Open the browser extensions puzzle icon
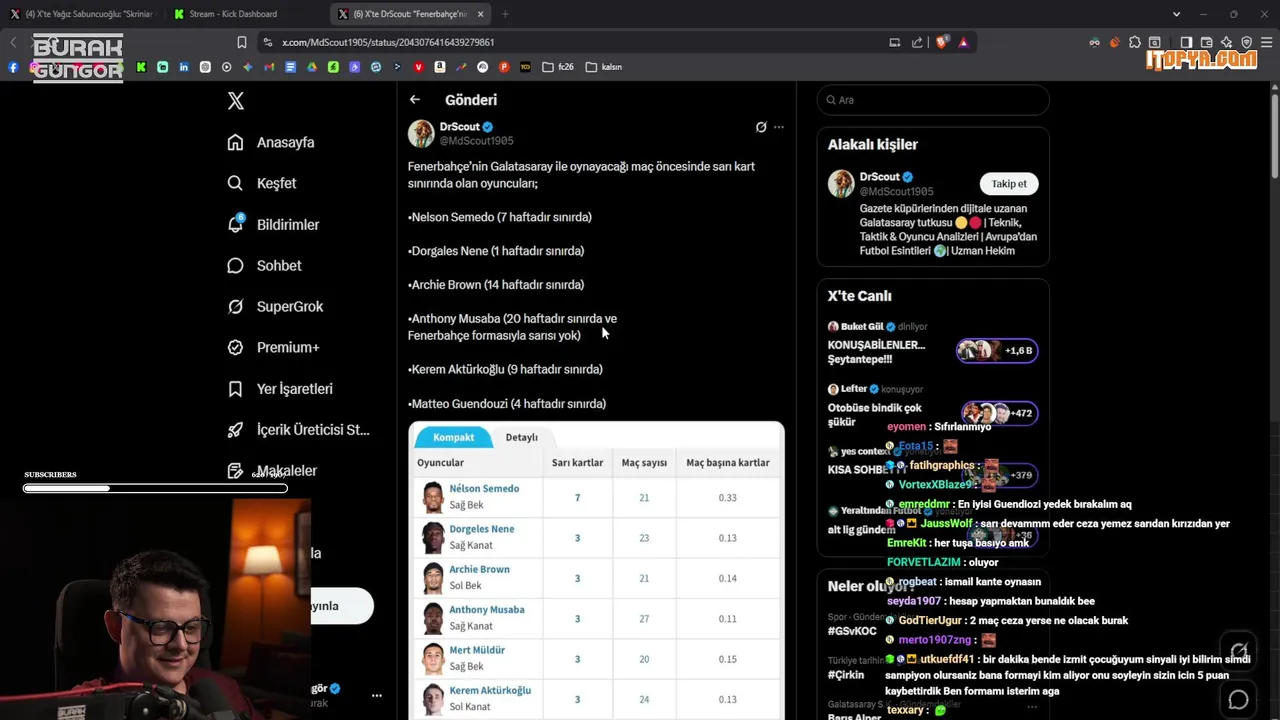 click(x=1134, y=42)
